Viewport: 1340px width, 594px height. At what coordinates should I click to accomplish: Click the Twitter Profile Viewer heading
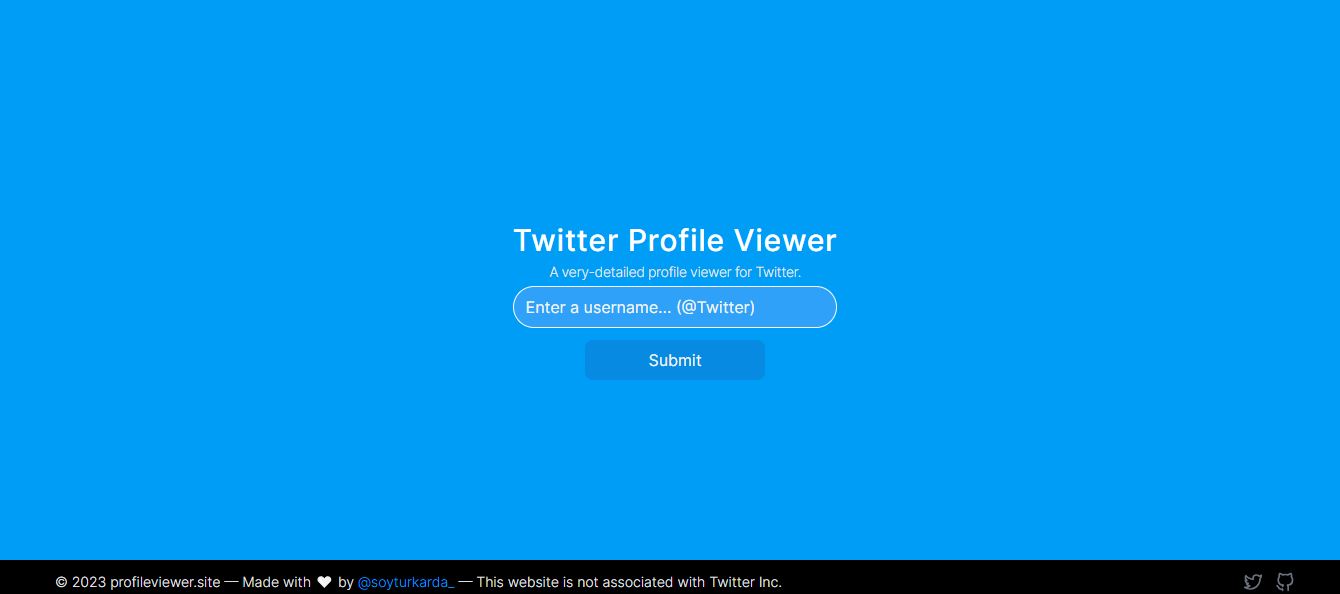point(675,240)
